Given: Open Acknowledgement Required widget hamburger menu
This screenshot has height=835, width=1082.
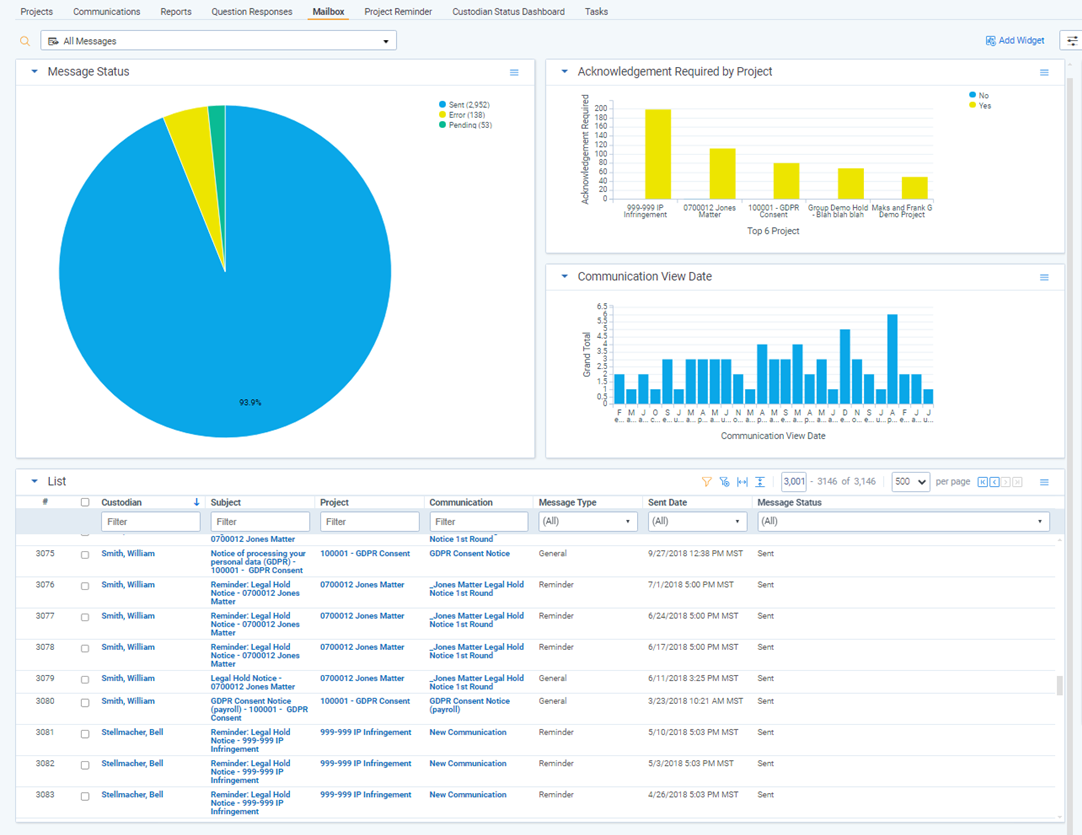Looking at the screenshot, I should pyautogui.click(x=1044, y=72).
